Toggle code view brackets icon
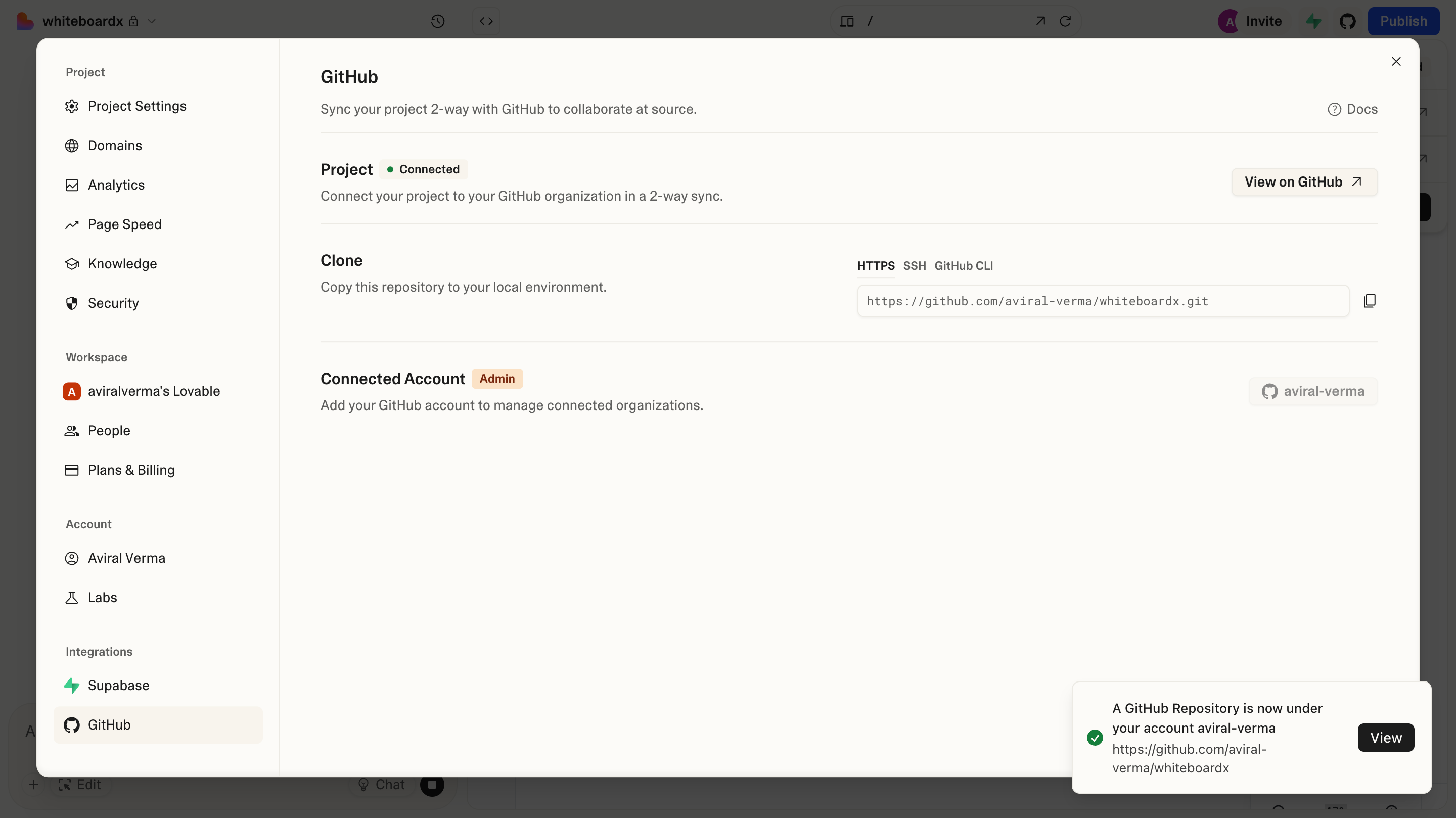Image resolution: width=1456 pixels, height=818 pixels. (x=486, y=21)
